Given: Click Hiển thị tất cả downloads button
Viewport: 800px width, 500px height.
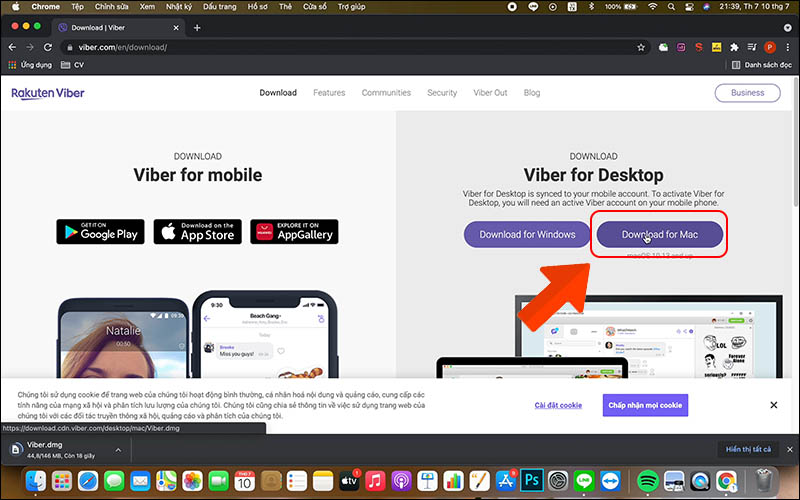Looking at the screenshot, I should 748,449.
